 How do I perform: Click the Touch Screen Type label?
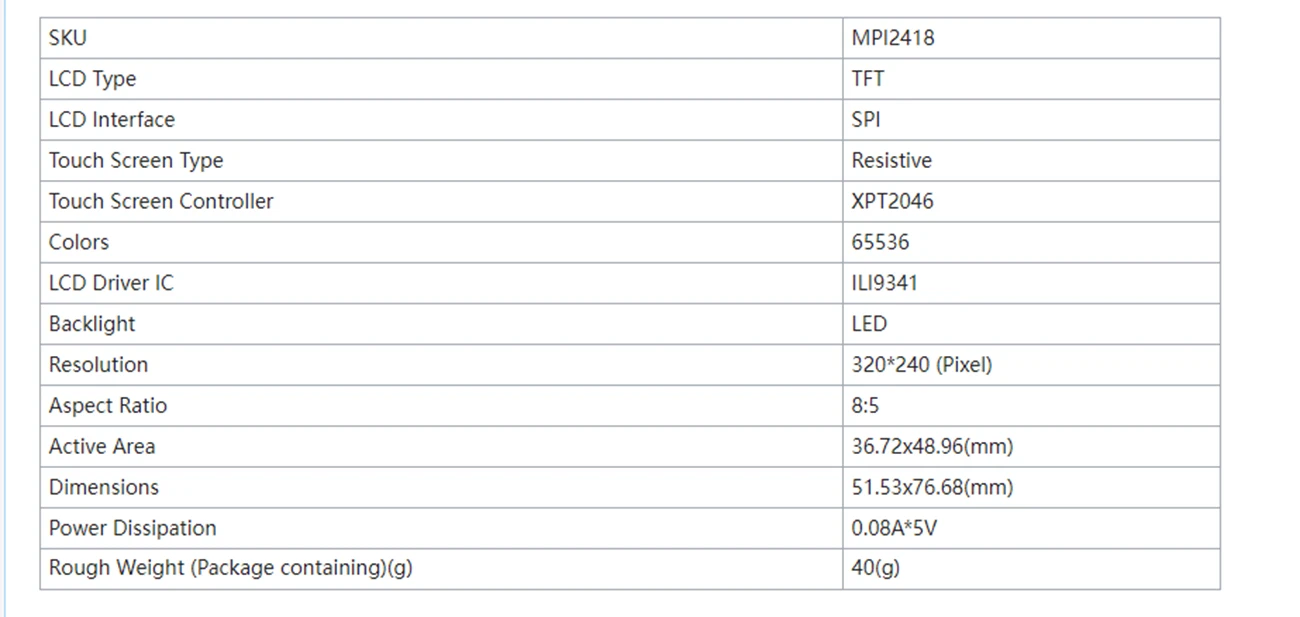(136, 161)
